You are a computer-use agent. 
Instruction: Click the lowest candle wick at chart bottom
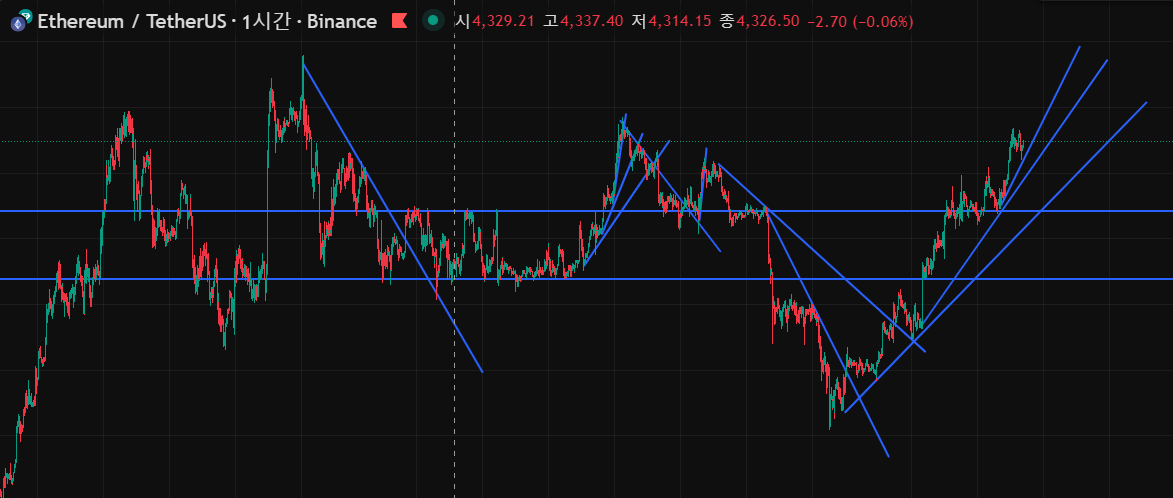point(831,425)
